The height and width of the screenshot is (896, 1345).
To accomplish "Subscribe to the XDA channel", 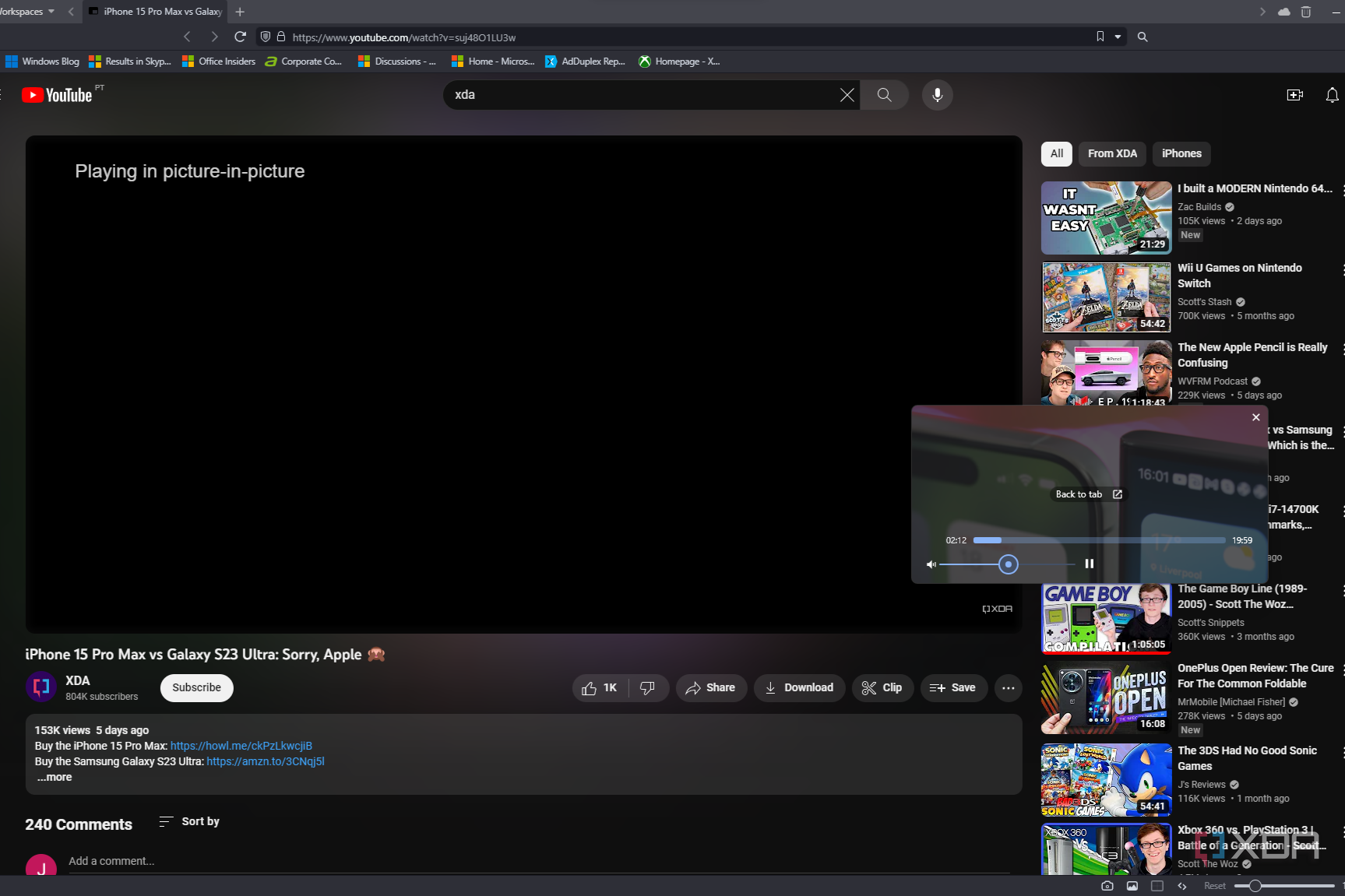I will coord(196,687).
